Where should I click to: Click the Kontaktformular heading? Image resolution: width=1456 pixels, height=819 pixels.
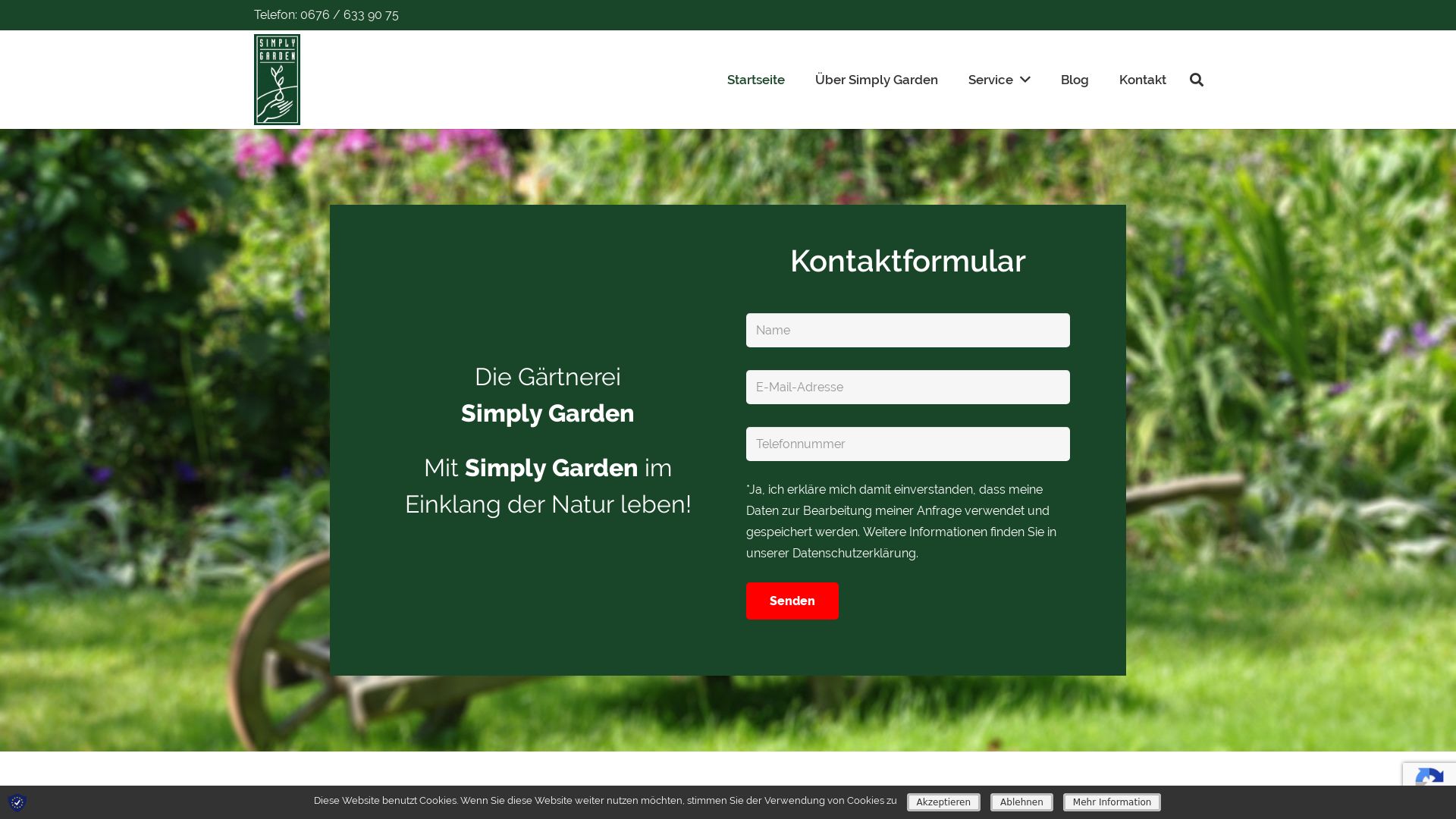(x=908, y=261)
